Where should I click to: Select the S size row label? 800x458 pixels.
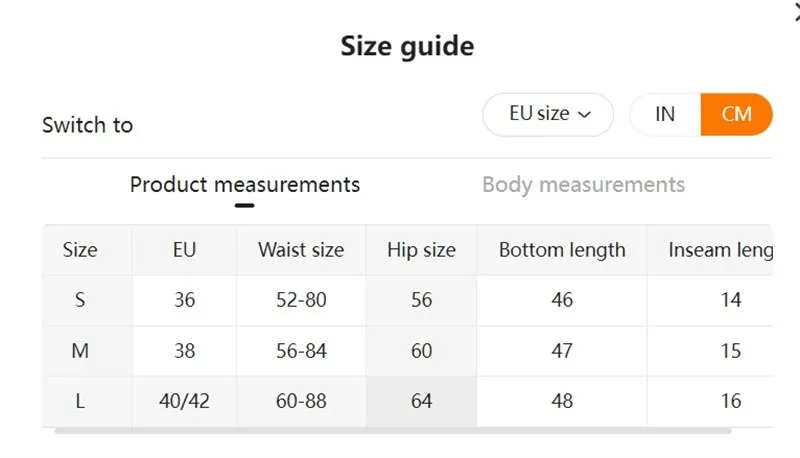click(80, 300)
